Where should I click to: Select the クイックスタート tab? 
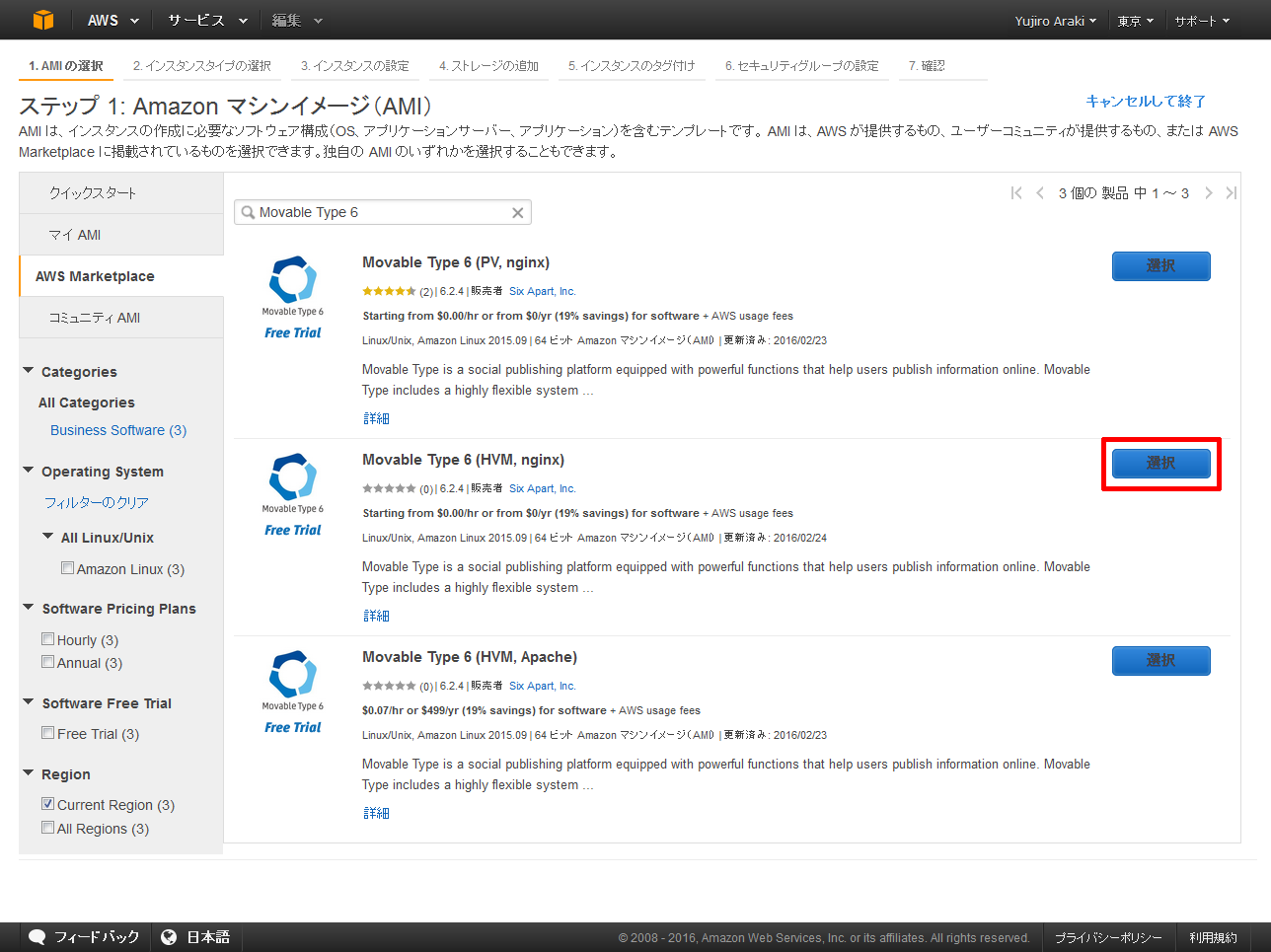pos(121,193)
